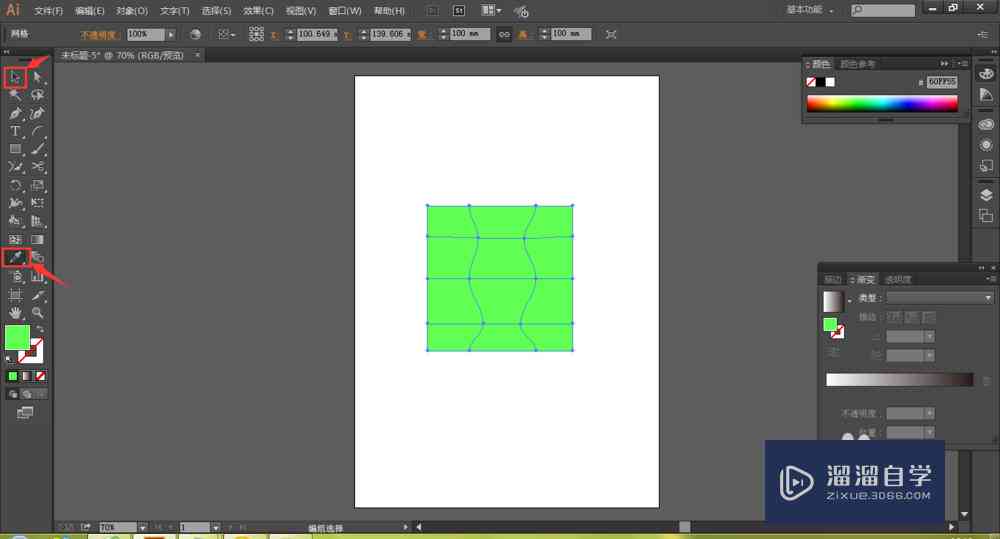Open the opacity 100% popup arrow
Image resolution: width=1000 pixels, height=539 pixels.
pos(170,34)
